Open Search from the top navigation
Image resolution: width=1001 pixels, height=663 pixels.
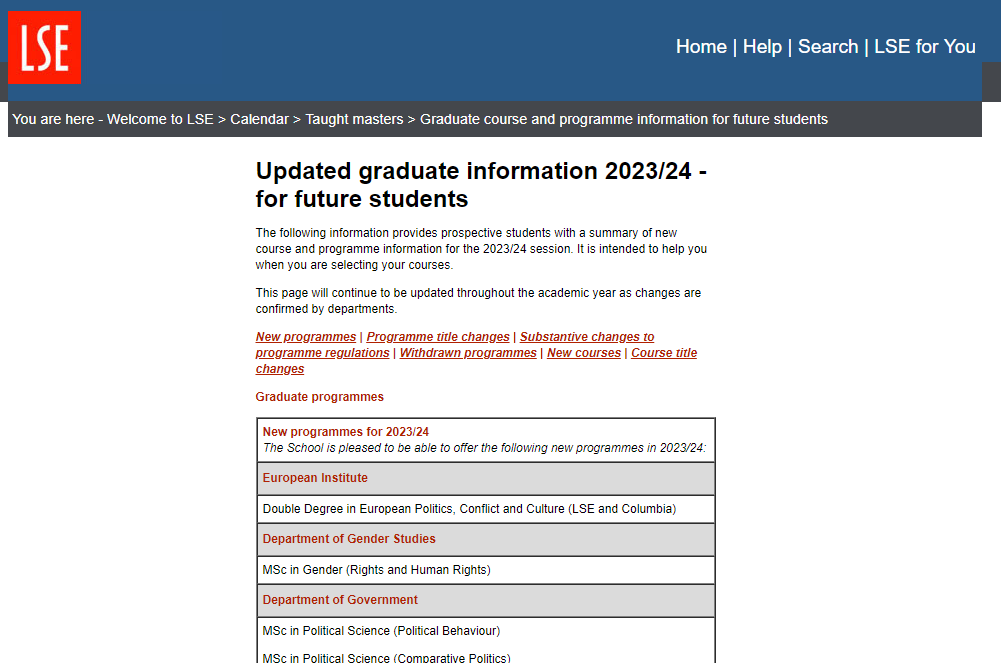coord(828,47)
